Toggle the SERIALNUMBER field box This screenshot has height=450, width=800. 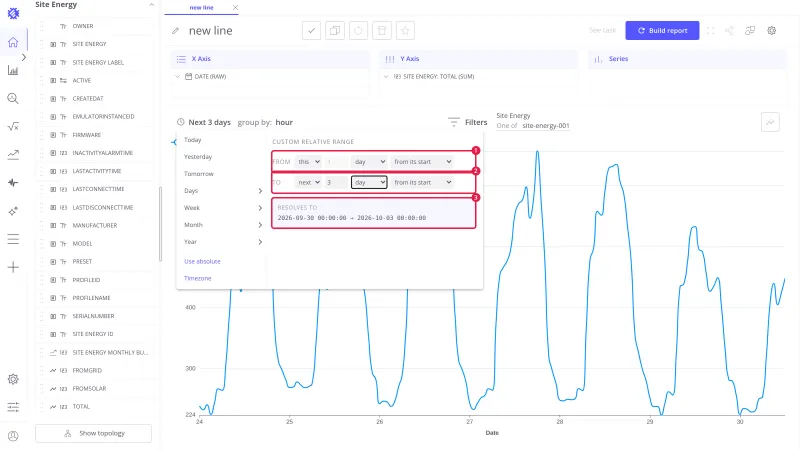click(53, 316)
